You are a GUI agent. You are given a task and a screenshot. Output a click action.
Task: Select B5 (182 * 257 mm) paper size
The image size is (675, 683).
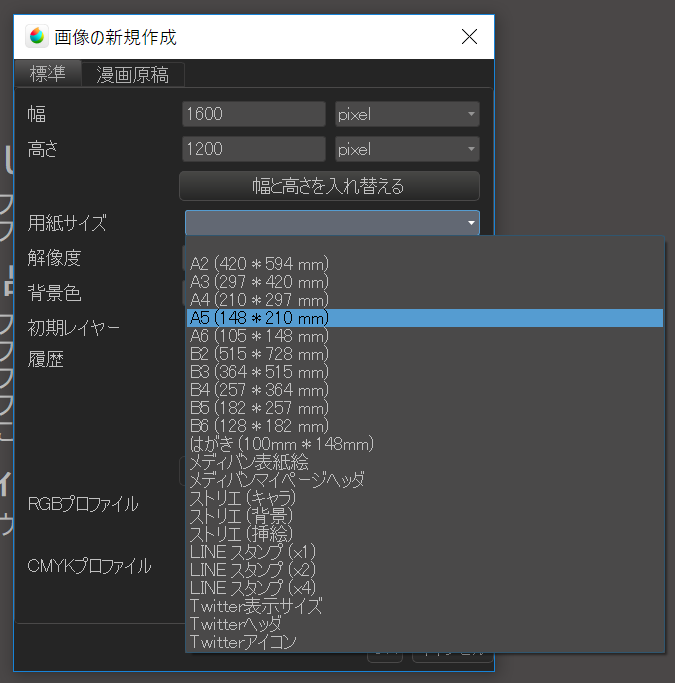pos(425,408)
